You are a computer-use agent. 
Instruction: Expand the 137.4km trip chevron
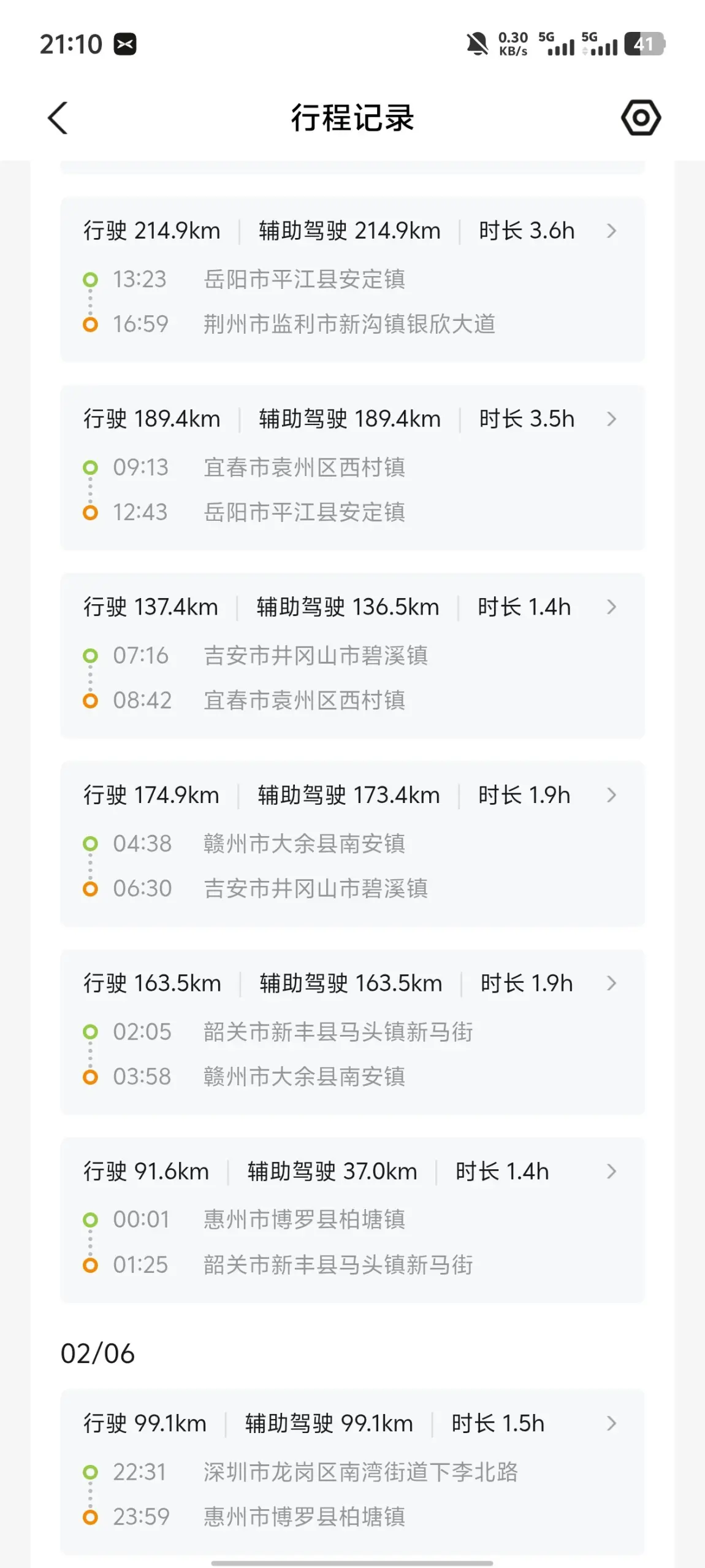(x=611, y=607)
